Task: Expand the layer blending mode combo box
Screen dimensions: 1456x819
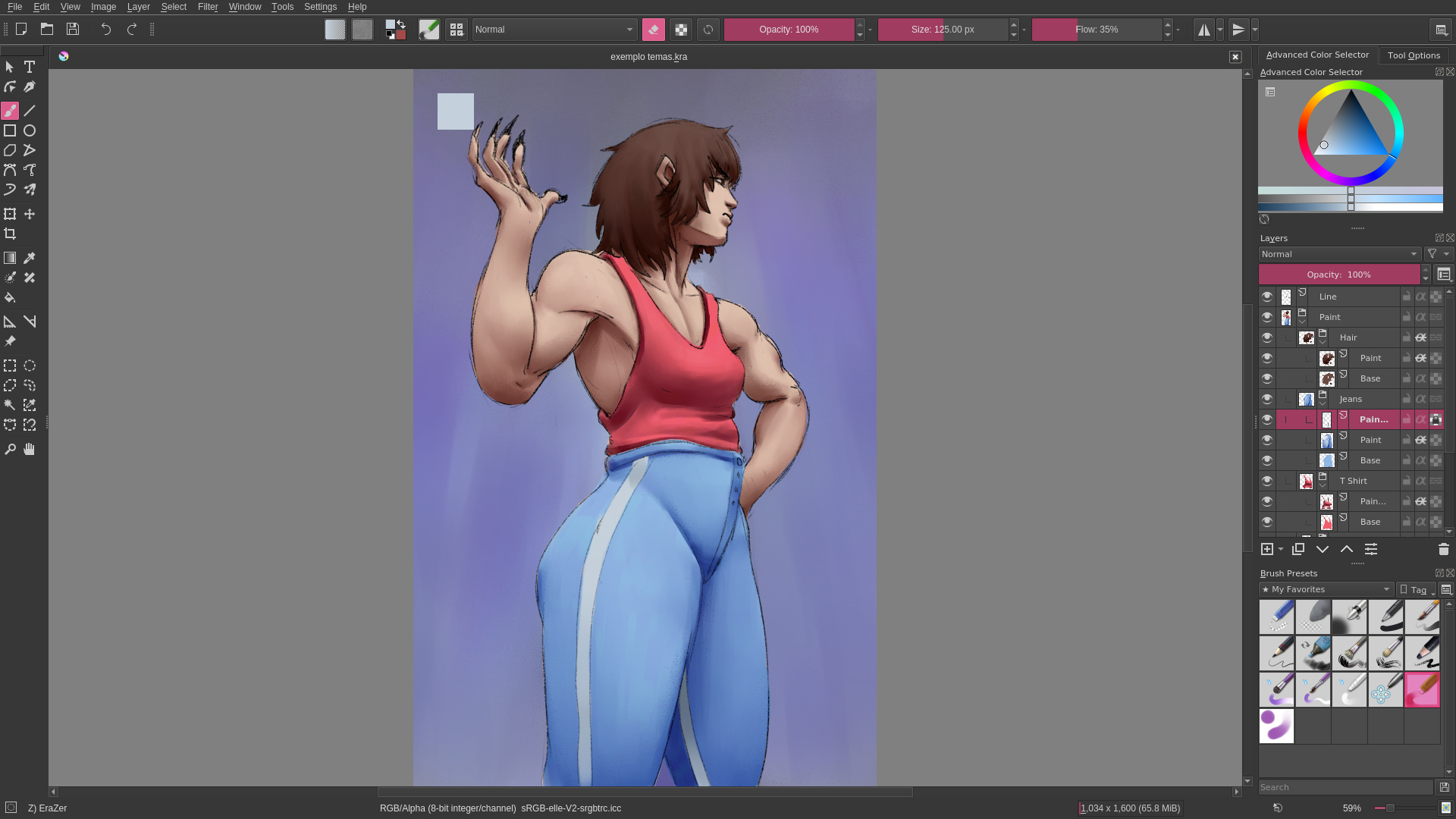Action: pyautogui.click(x=1339, y=254)
